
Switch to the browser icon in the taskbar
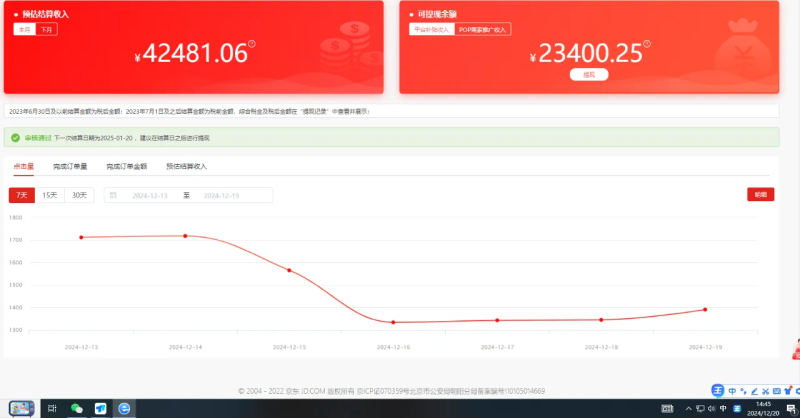coord(124,408)
